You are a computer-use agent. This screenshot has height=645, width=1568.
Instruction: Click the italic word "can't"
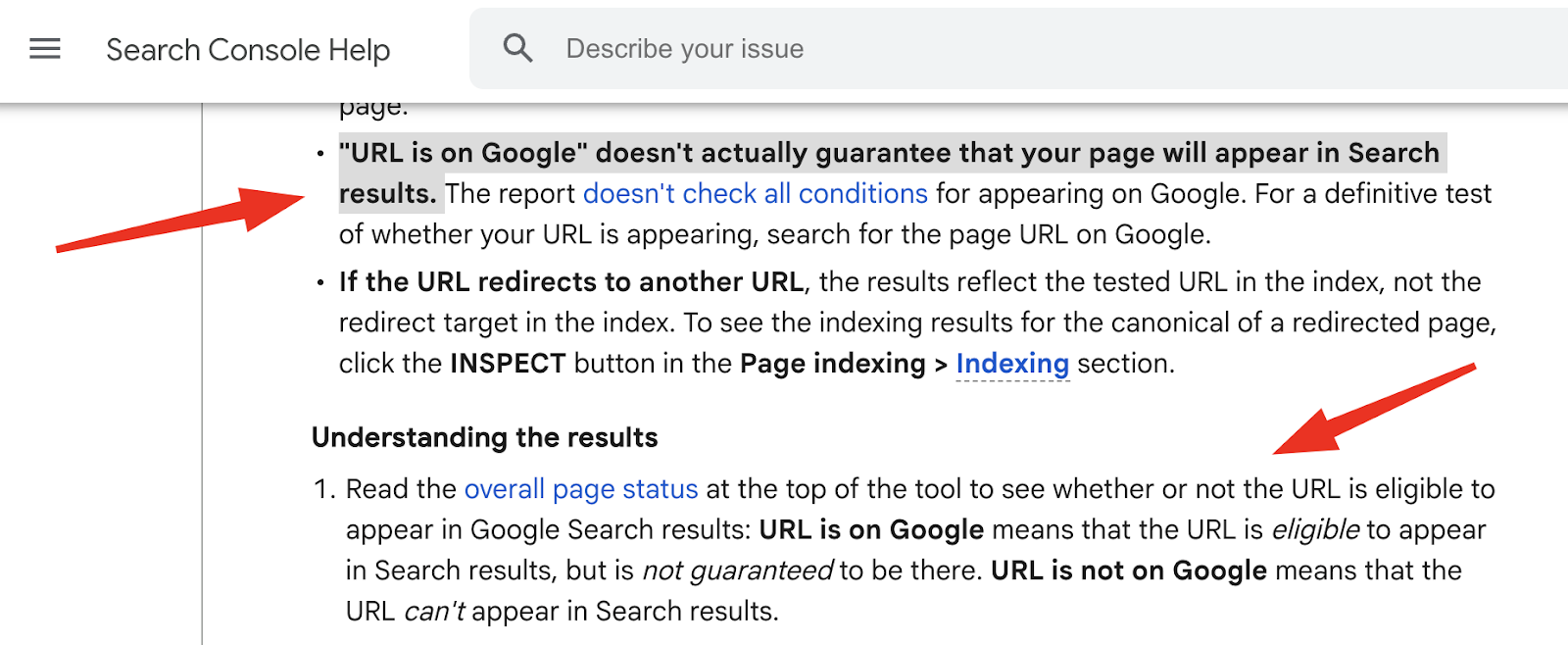point(434,612)
